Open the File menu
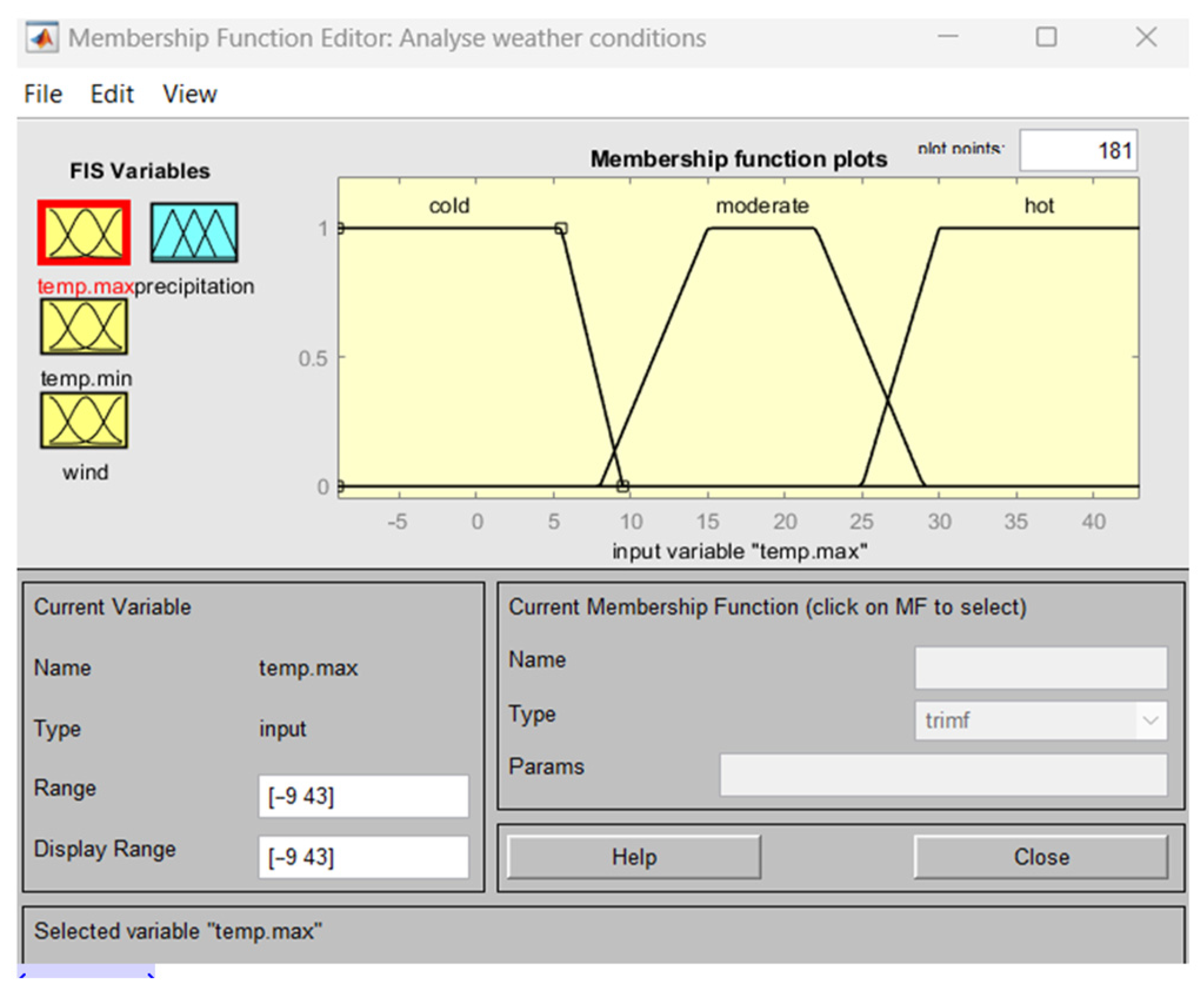 click(43, 94)
